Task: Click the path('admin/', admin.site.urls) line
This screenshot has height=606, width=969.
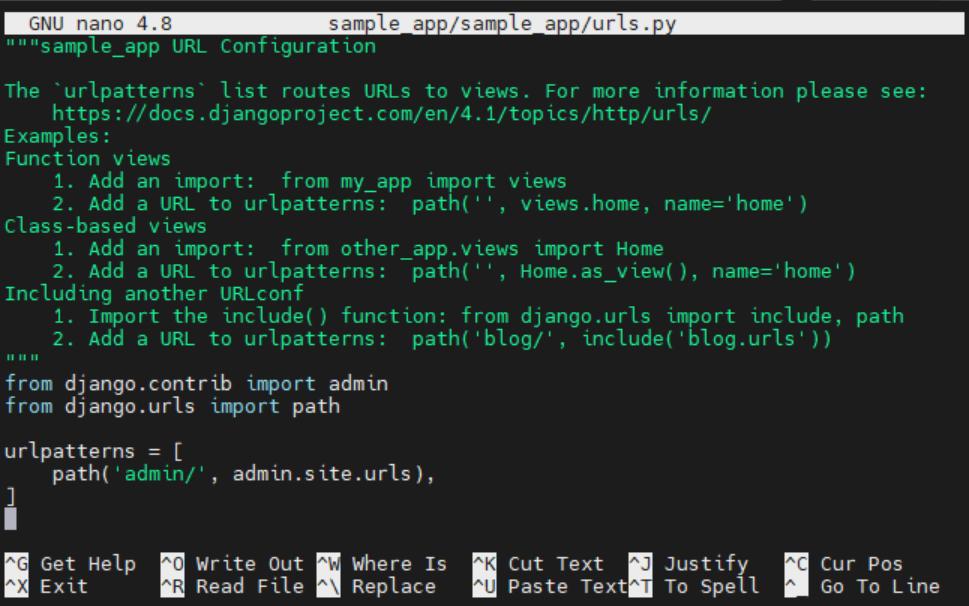Action: 244,474
